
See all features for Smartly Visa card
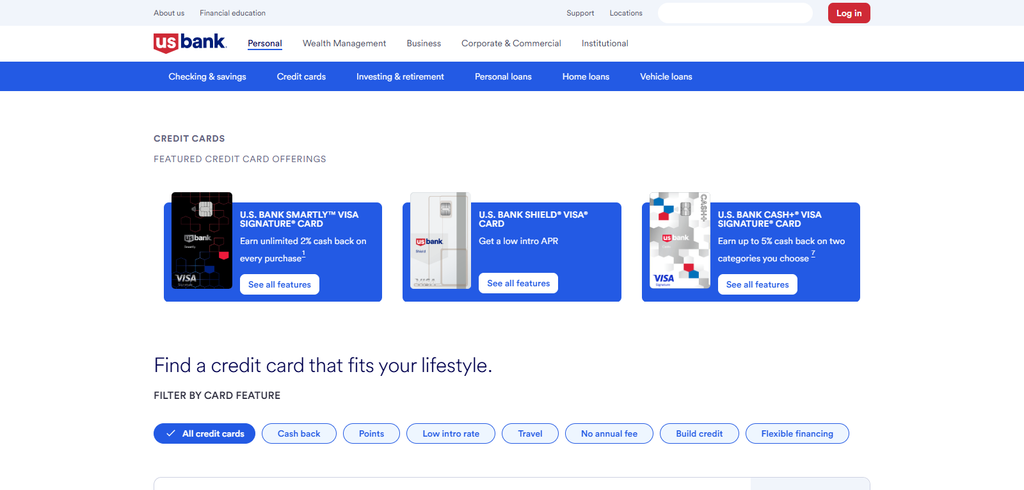click(x=280, y=284)
